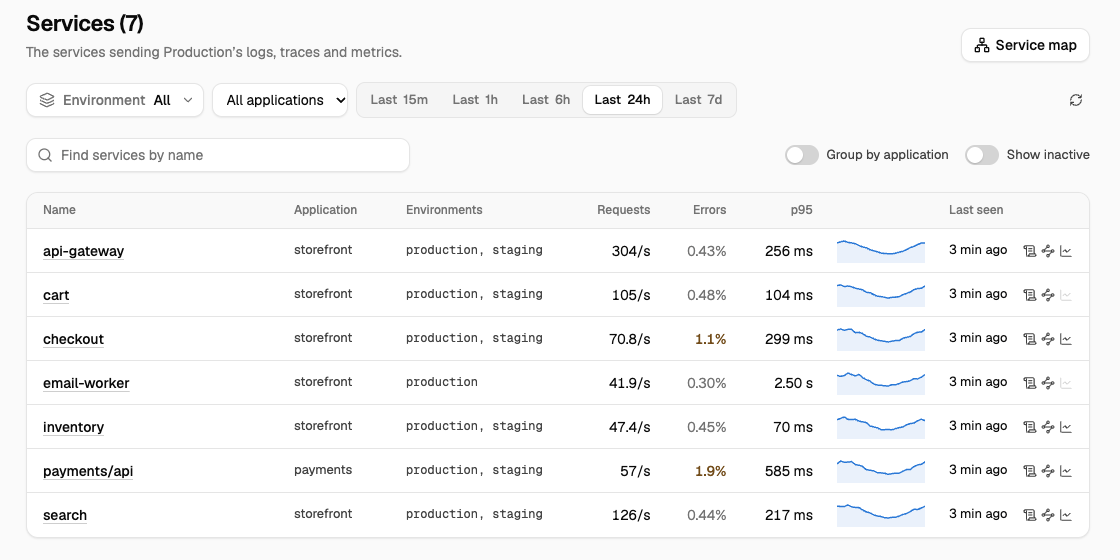This screenshot has width=1120, height=560.
Task: Select the Last 6h time range
Action: click(546, 100)
